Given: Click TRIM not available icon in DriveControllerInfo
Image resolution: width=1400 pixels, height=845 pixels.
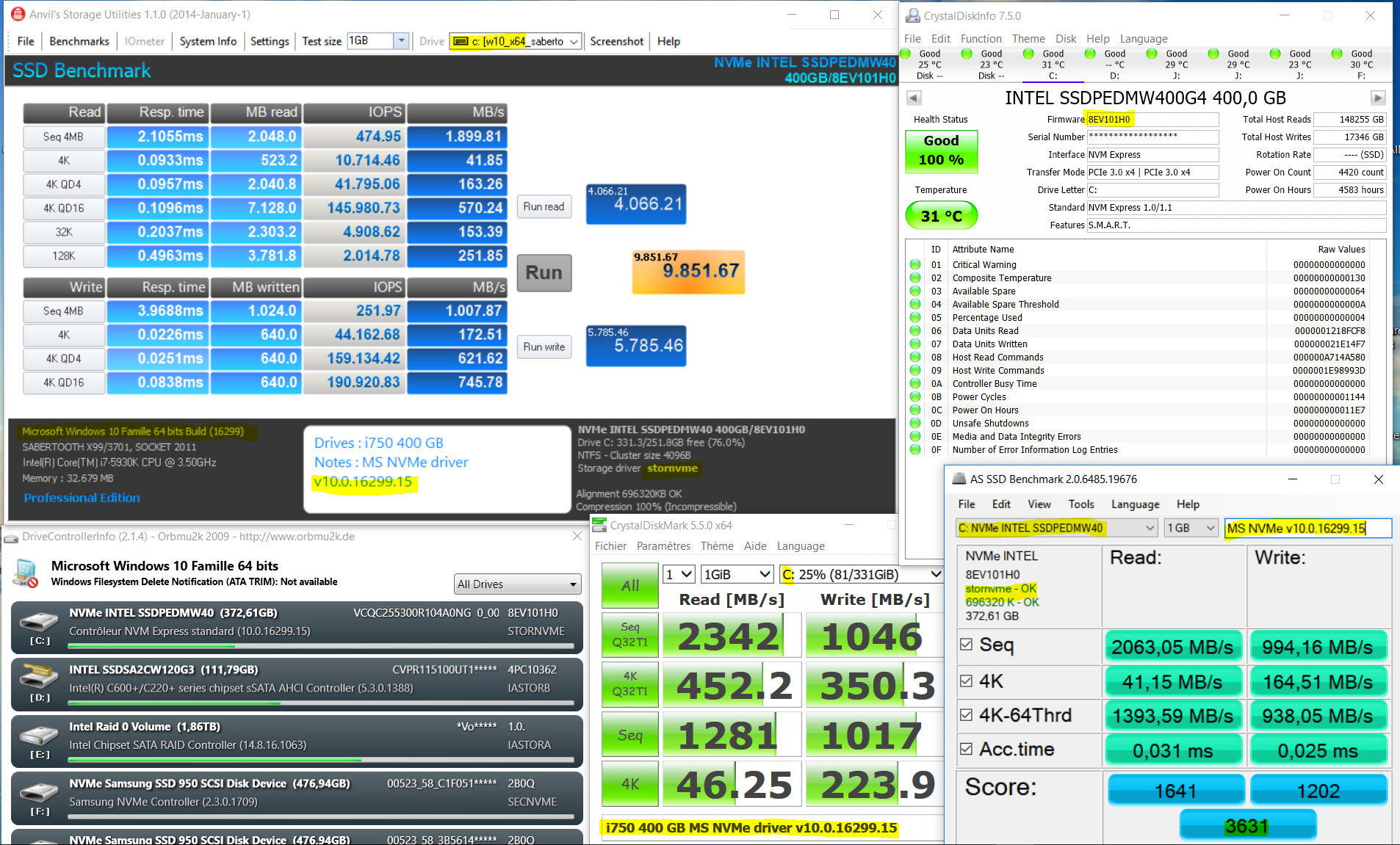Looking at the screenshot, I should pos(26,573).
